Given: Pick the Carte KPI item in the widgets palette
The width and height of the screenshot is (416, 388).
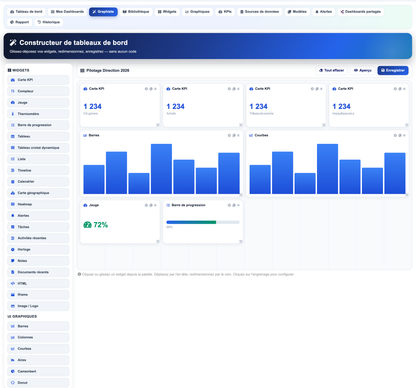Looking at the screenshot, I should pyautogui.click(x=38, y=80).
